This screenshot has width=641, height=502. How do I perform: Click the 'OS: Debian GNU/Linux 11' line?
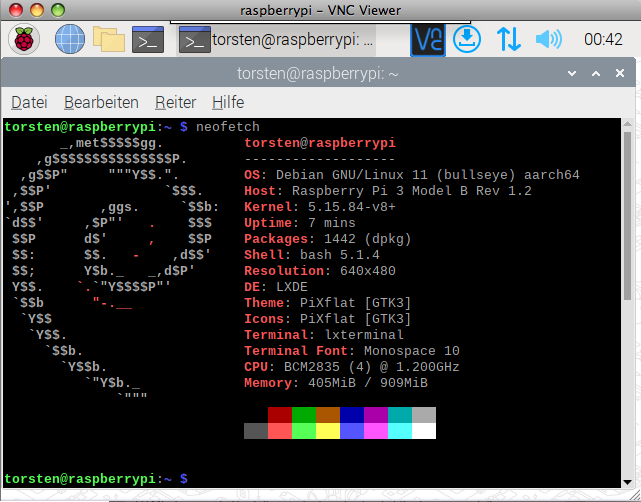[x=412, y=175]
